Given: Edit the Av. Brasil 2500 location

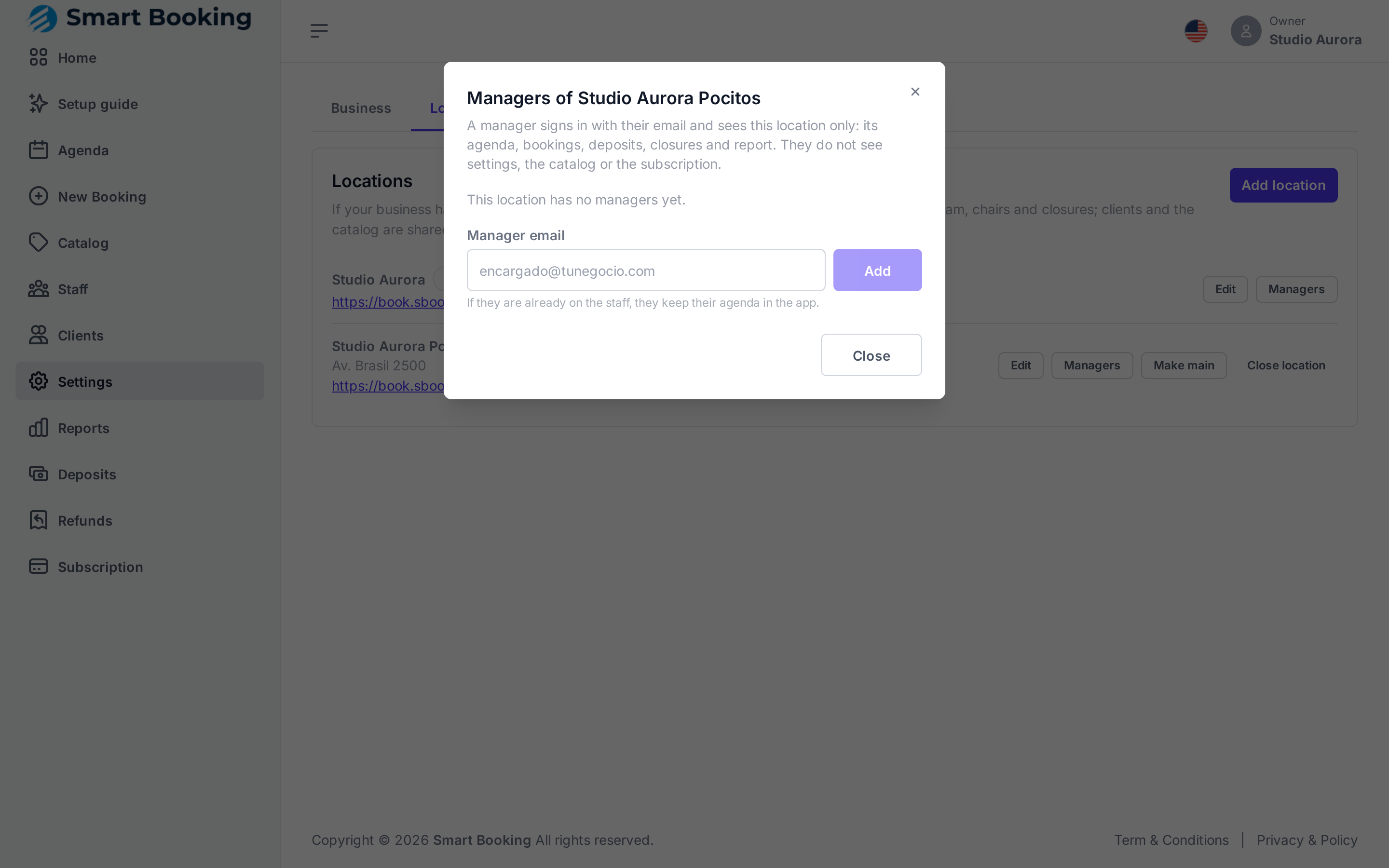Looking at the screenshot, I should point(1021,366).
